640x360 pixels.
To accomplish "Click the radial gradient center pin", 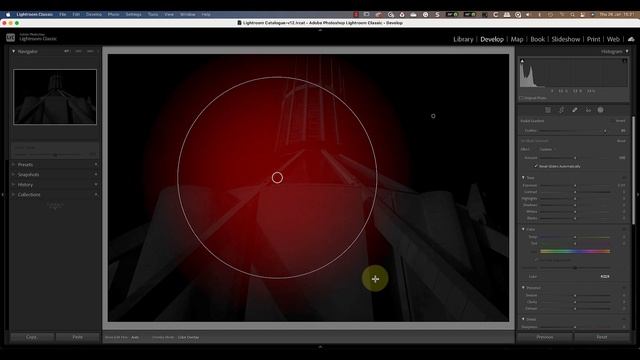I will coord(277,178).
